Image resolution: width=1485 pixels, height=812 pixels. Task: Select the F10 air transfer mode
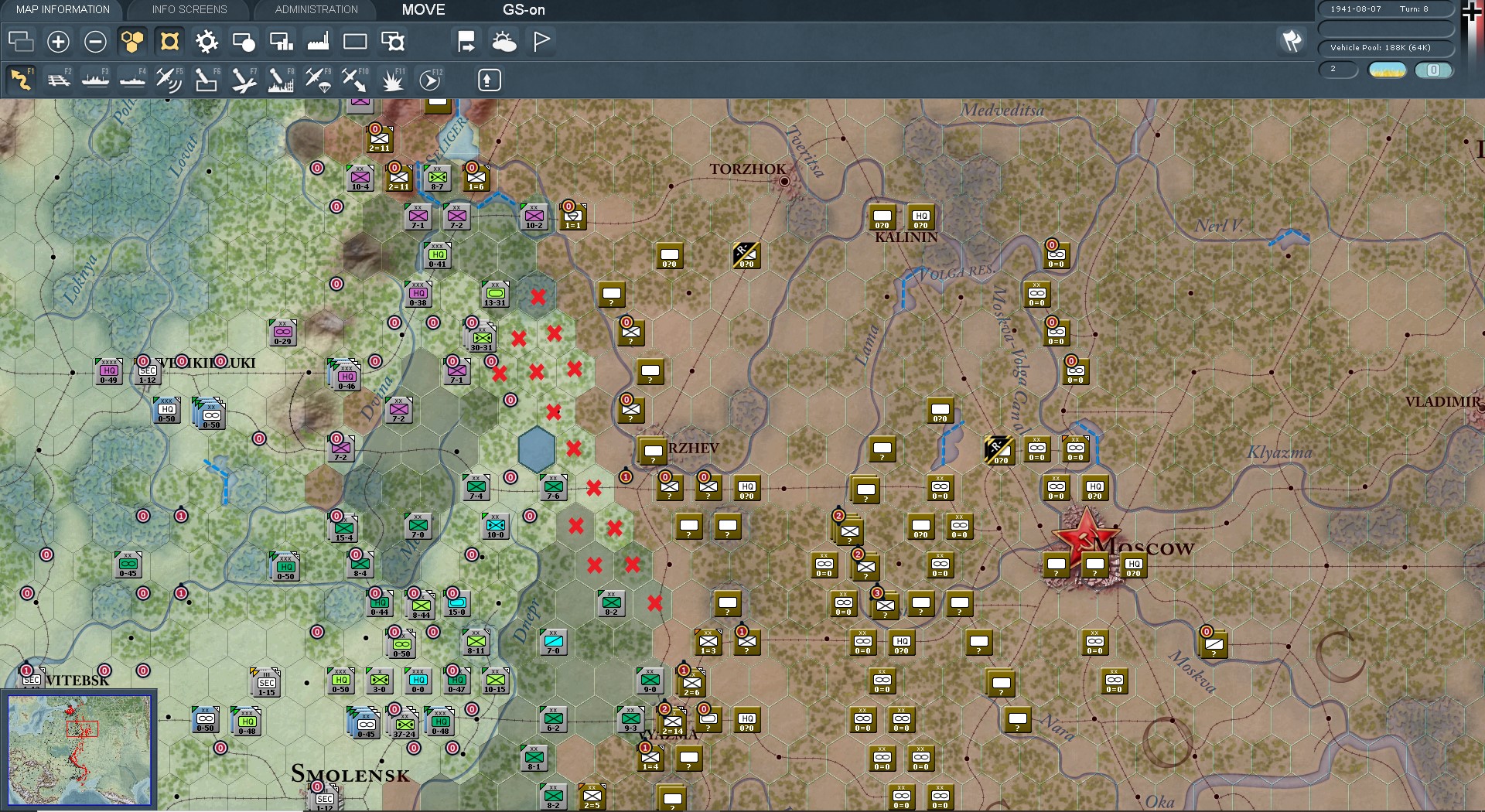(x=355, y=80)
